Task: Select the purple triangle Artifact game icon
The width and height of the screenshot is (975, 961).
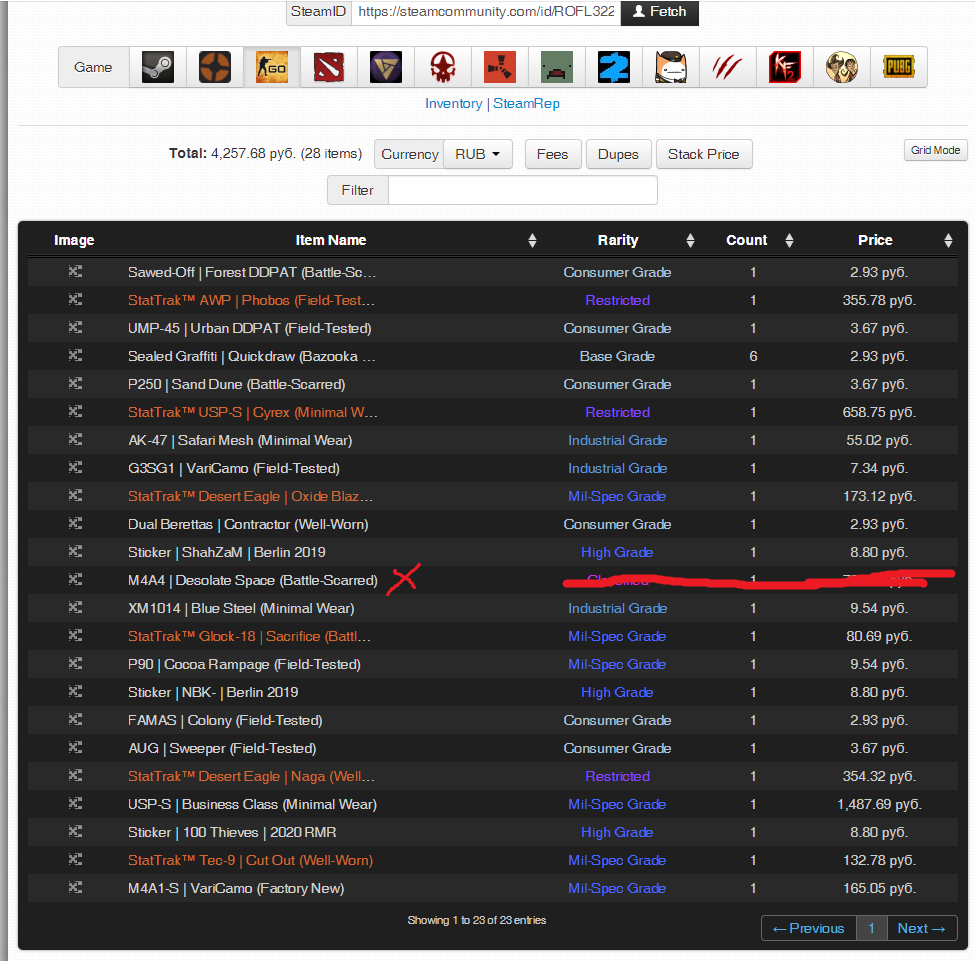Action: click(x=386, y=67)
